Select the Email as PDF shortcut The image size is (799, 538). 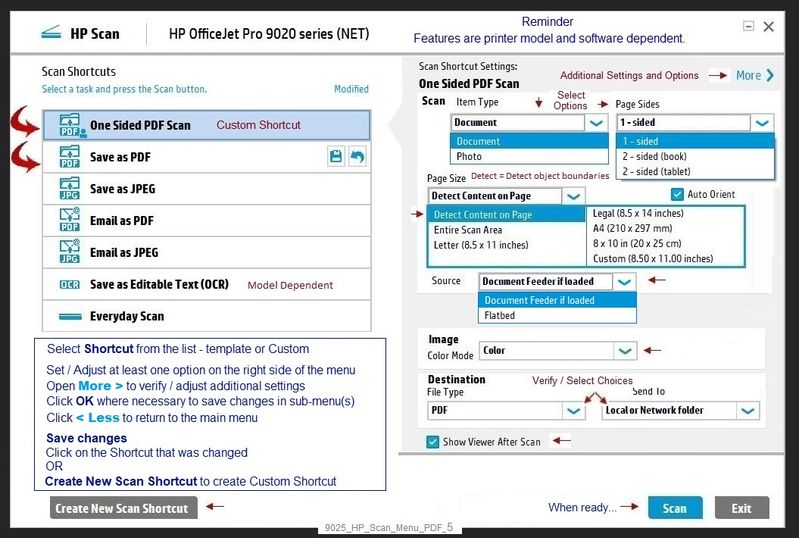206,221
